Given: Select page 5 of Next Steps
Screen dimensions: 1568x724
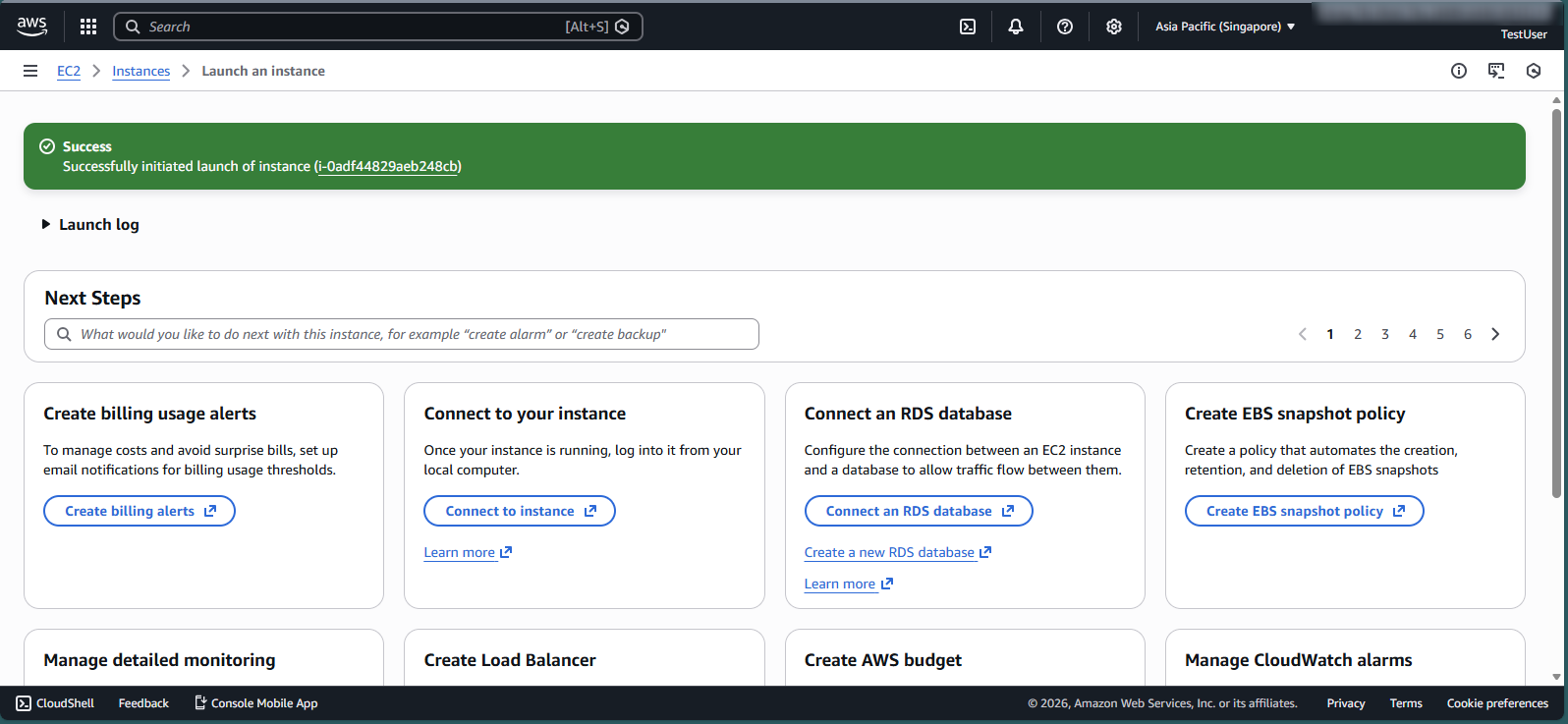Looking at the screenshot, I should (x=1440, y=334).
